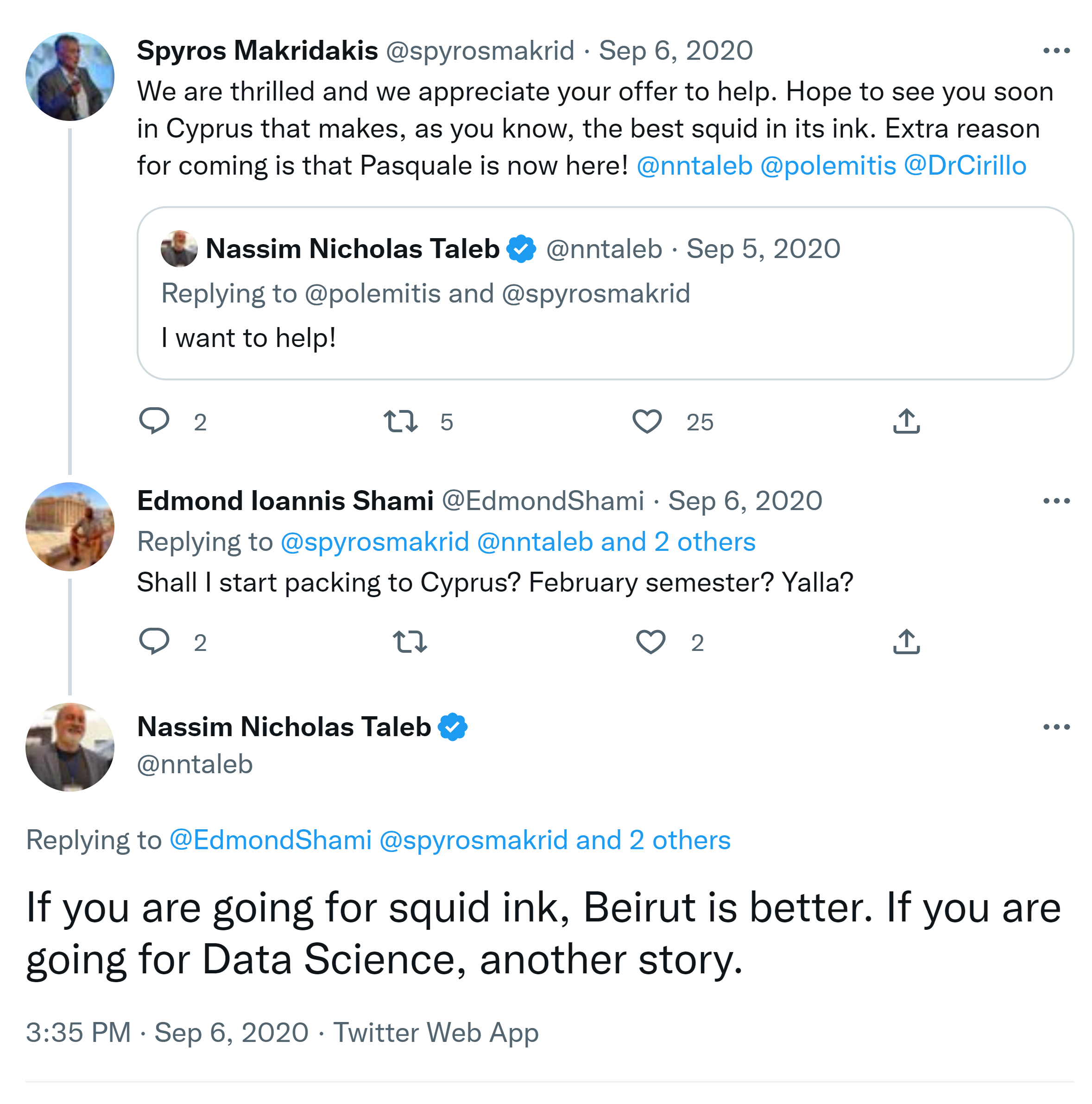The height and width of the screenshot is (1104, 1092).
Task: View Spyros Makridakis's profile picture
Action: click(69, 76)
